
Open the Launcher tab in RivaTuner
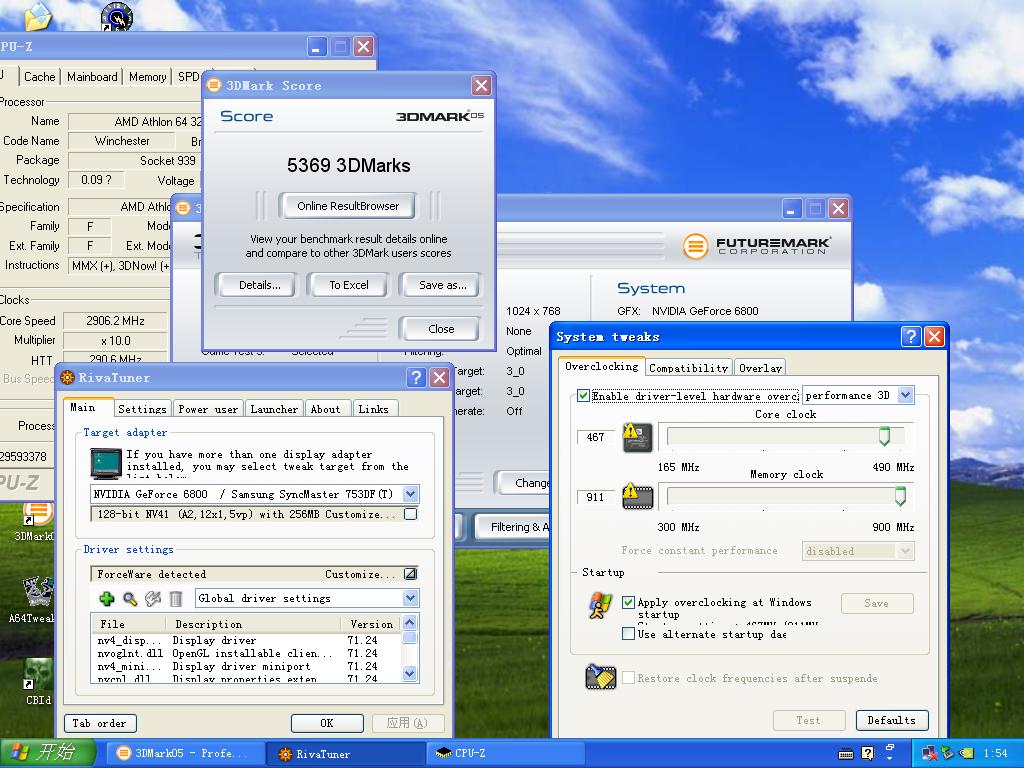[274, 409]
